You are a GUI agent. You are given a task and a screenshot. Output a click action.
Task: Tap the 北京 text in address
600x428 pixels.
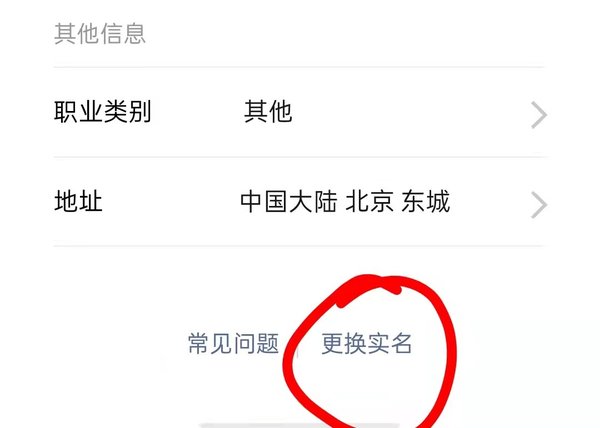369,202
